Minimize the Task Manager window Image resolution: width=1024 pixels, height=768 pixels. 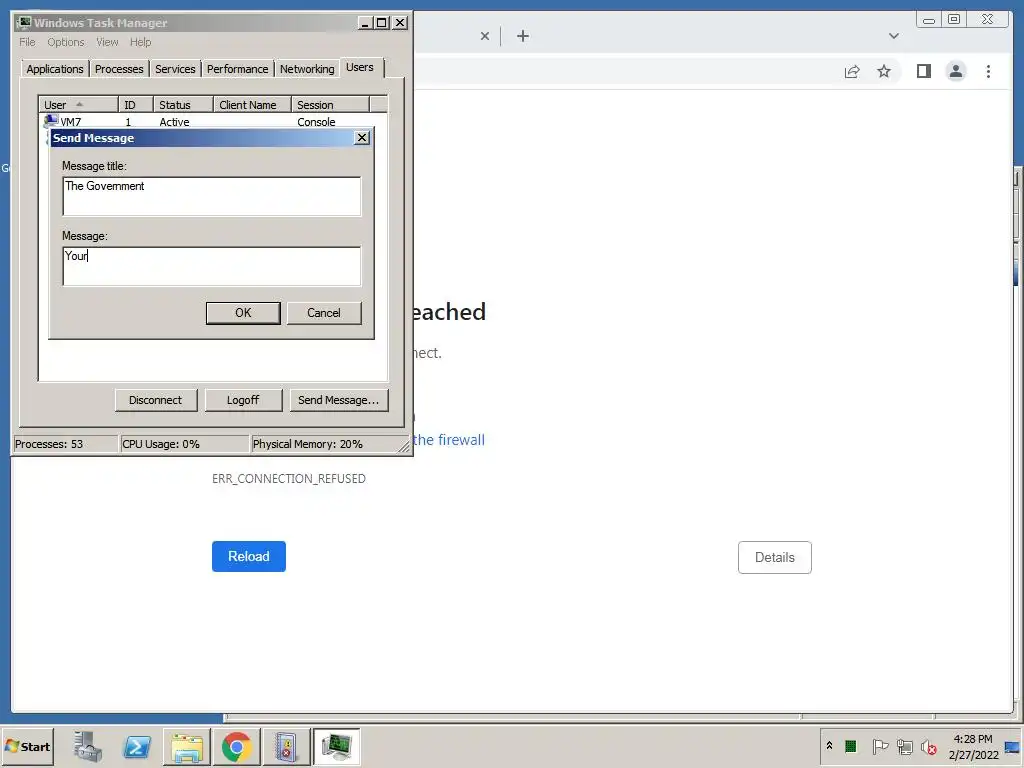(365, 23)
